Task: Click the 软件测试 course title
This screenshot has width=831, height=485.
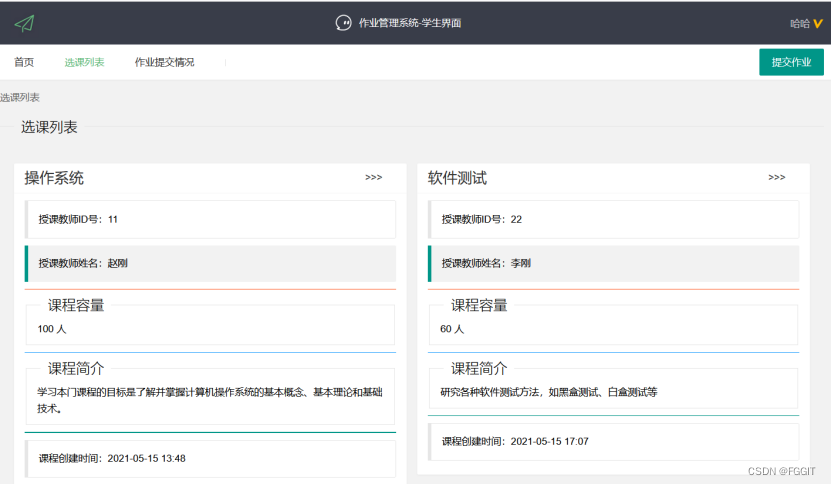Action: (x=457, y=178)
